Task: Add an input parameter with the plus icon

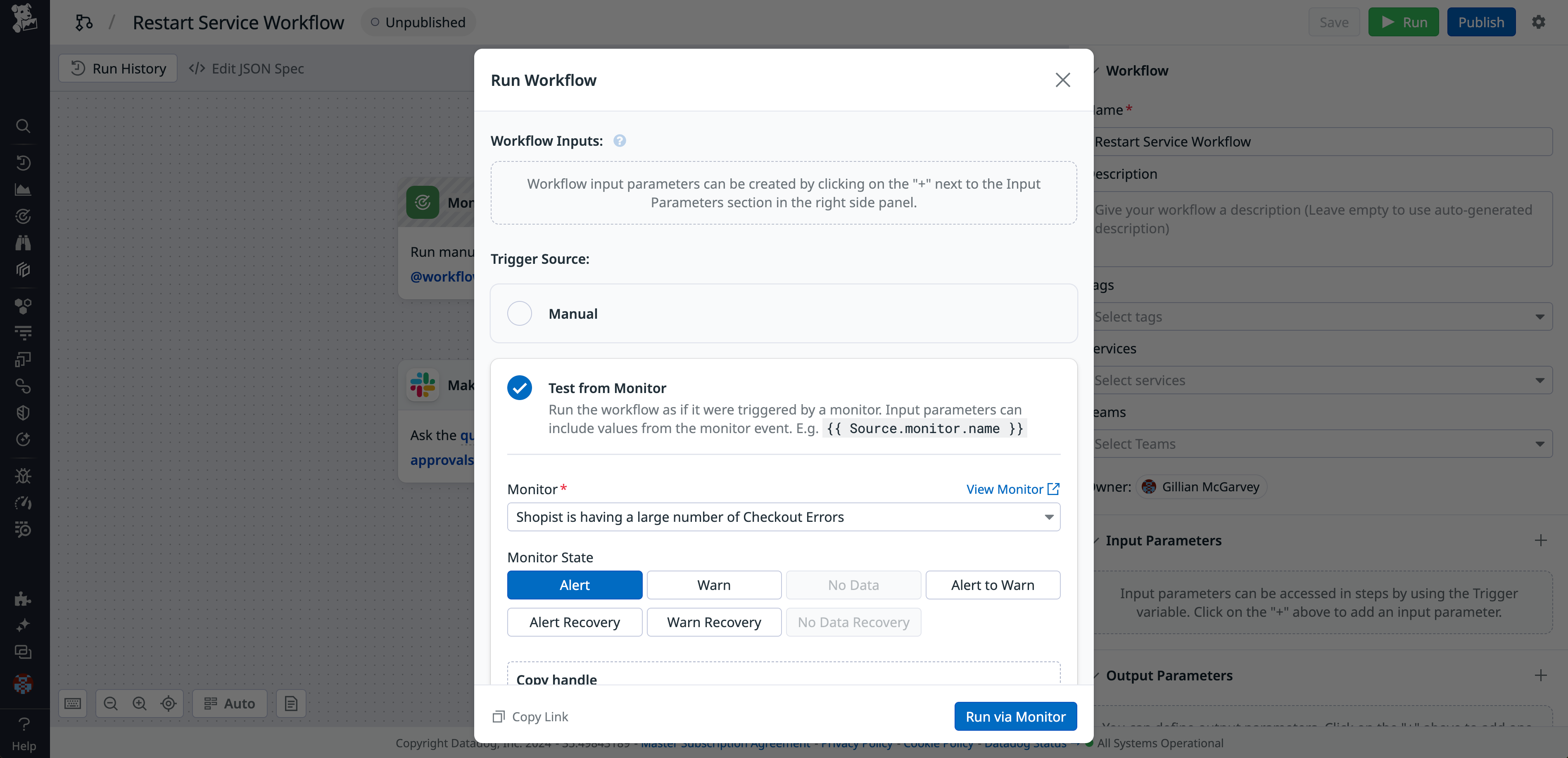Action: tap(1541, 540)
